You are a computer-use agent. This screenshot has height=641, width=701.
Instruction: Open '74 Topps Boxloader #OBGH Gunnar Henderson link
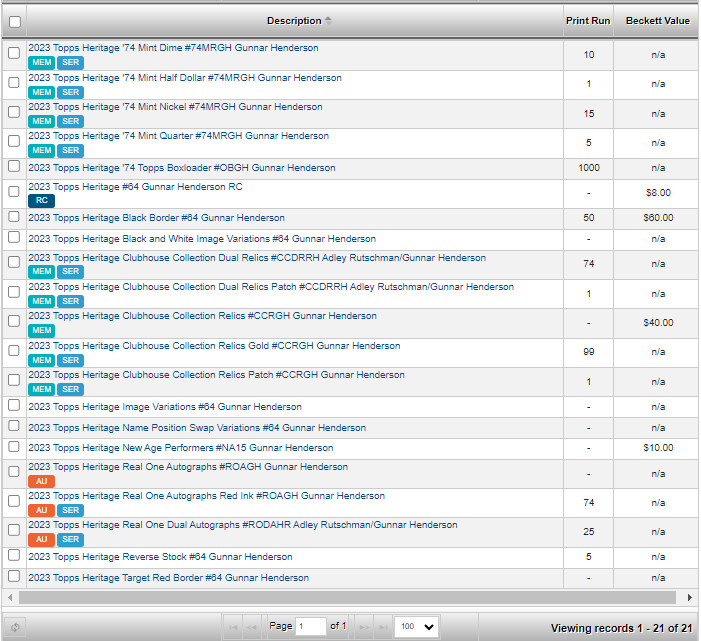[x=182, y=168]
